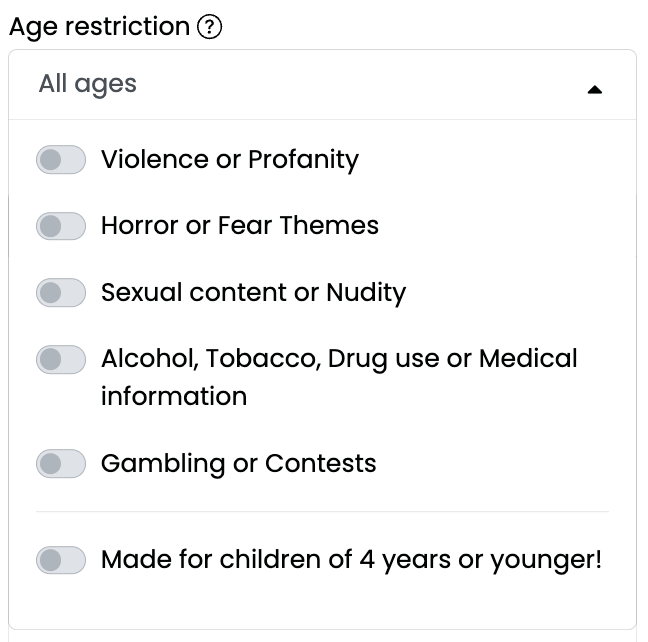
Task: Select the Horror or Fear Themes label
Action: 240,226
